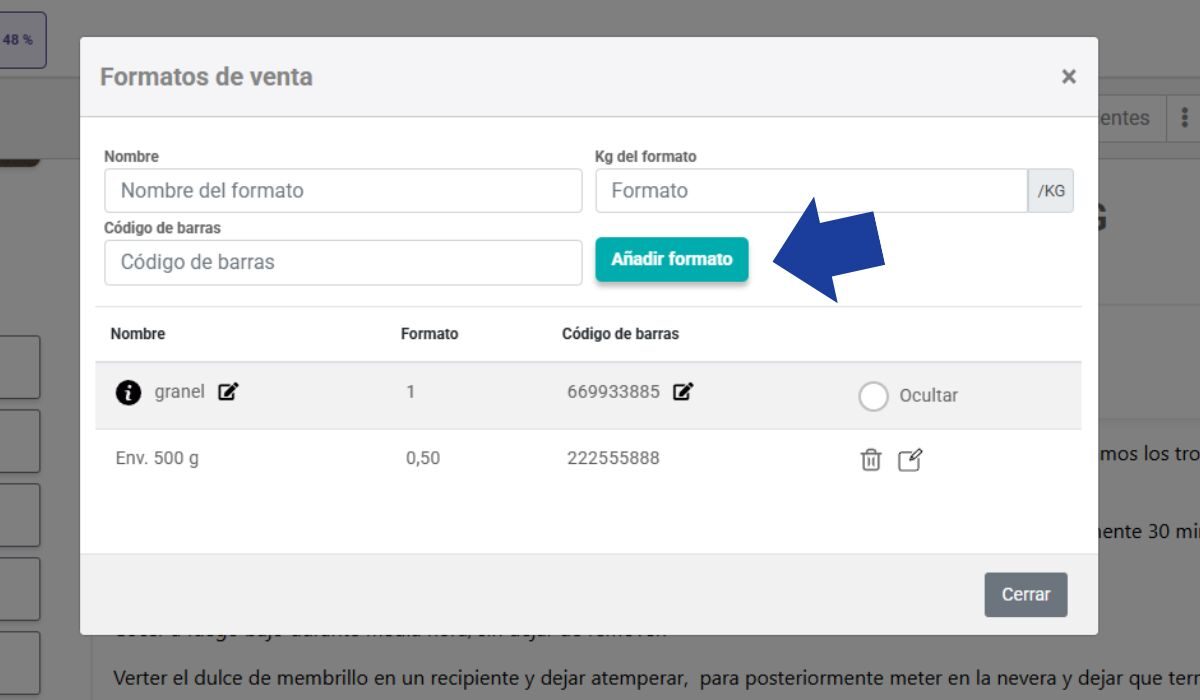
Task: Click the Código de barras input field
Action: 343,262
